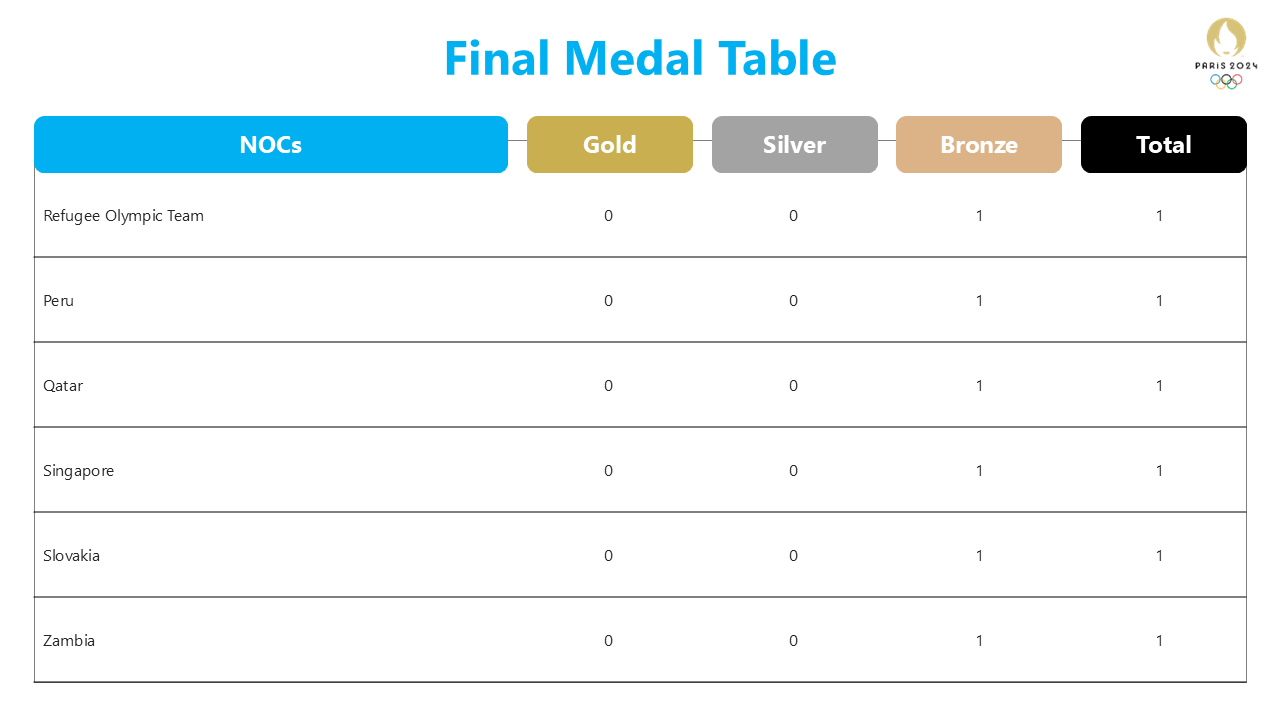
Task: Click Refugee Olympic Team's bronze count
Action: tap(979, 216)
